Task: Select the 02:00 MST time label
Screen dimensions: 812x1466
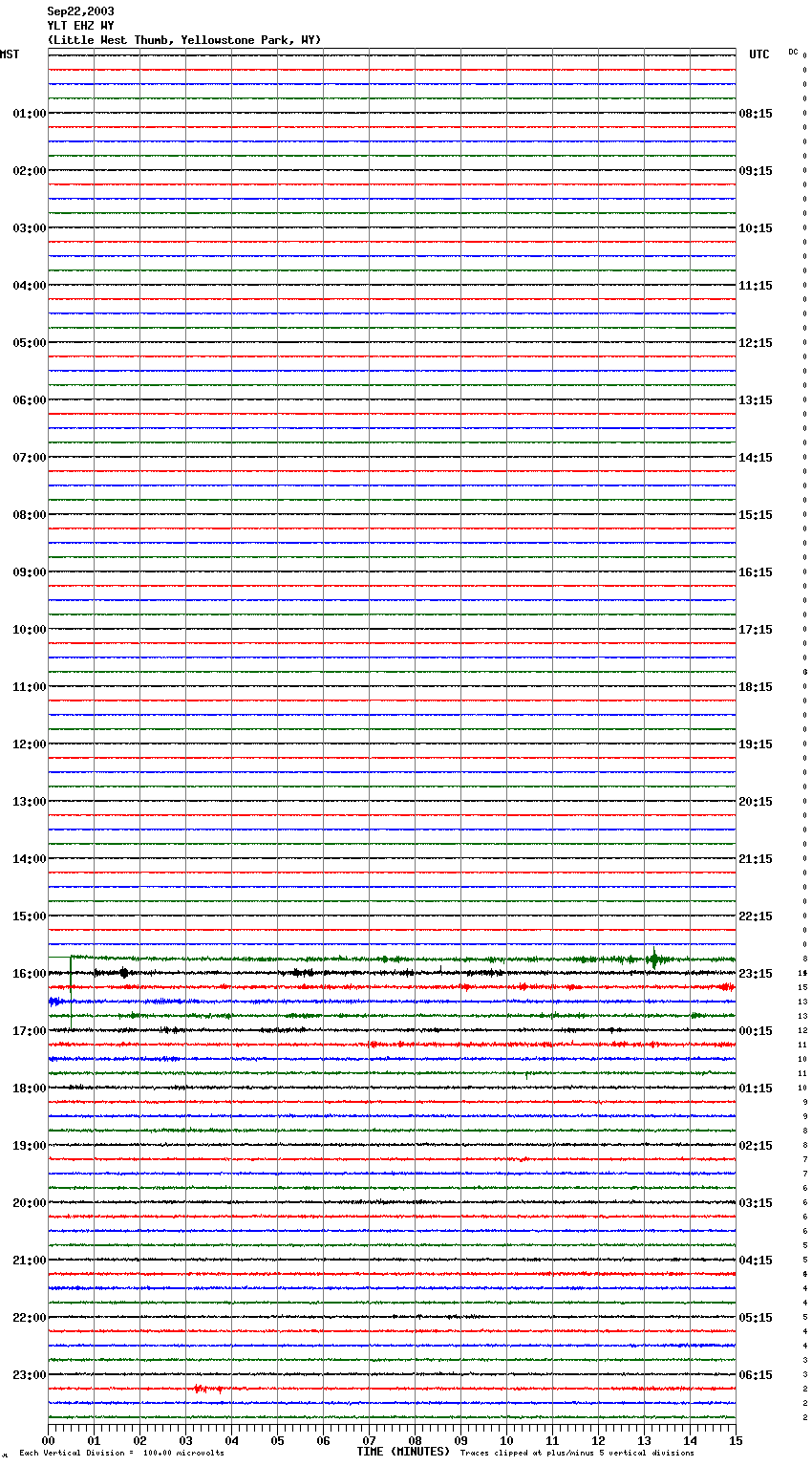Action: tap(30, 171)
